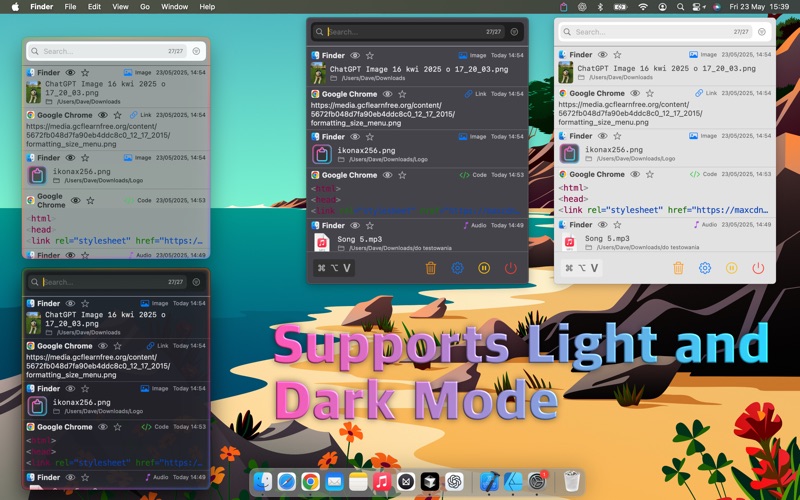Open the Help menu

point(207,7)
